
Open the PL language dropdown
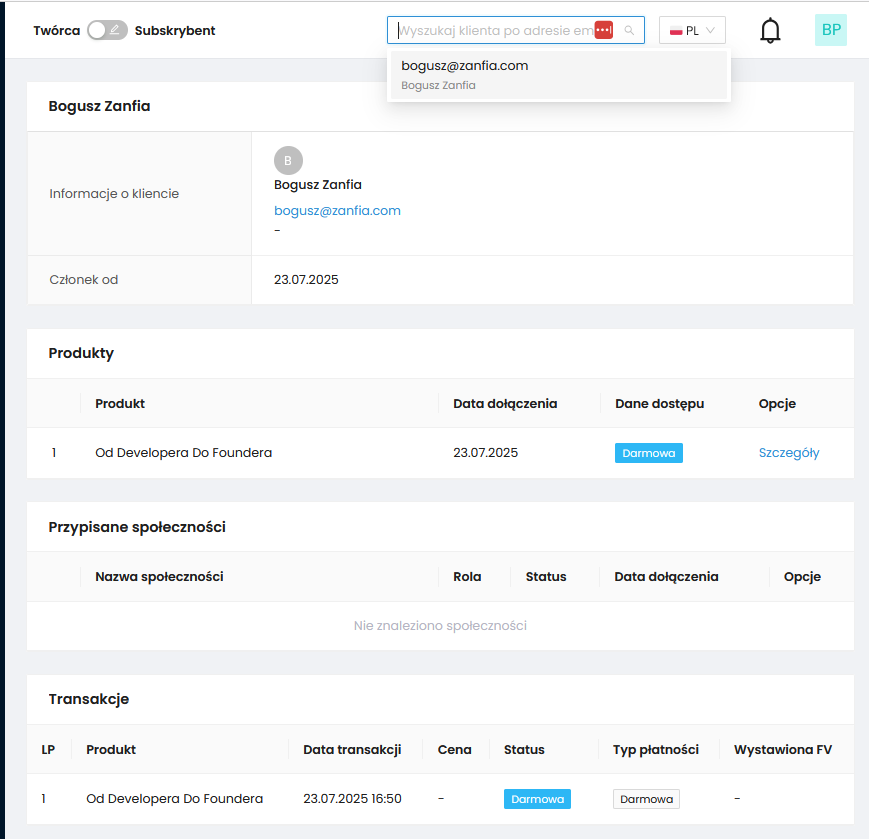[x=692, y=31]
